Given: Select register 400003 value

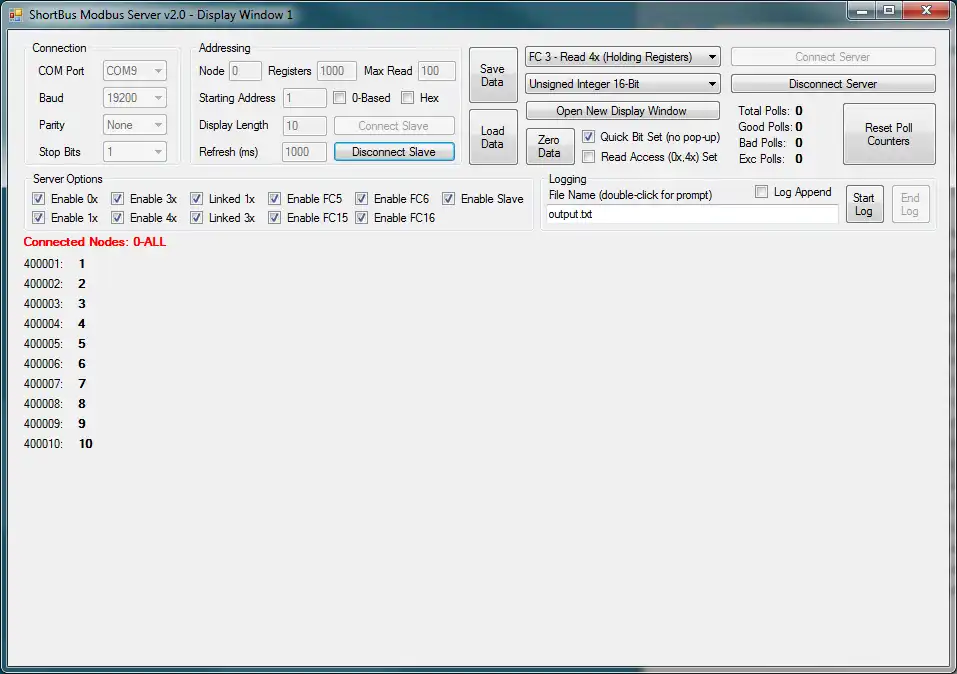Looking at the screenshot, I should (82, 304).
